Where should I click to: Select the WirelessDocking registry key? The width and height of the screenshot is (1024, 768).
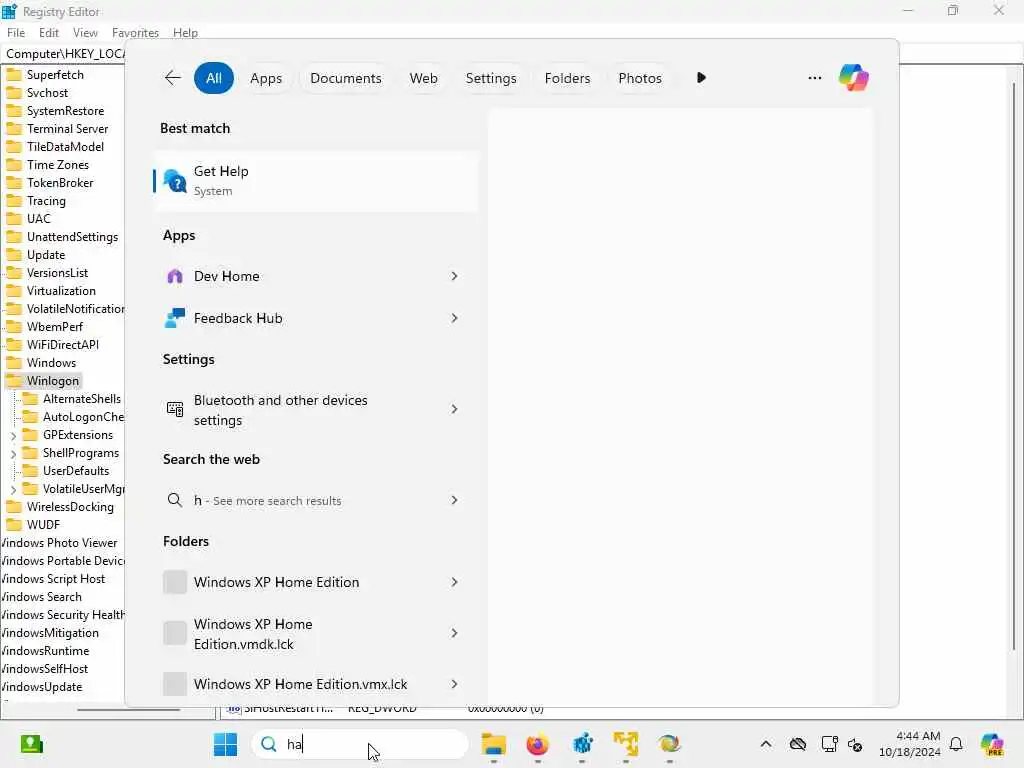(70, 507)
